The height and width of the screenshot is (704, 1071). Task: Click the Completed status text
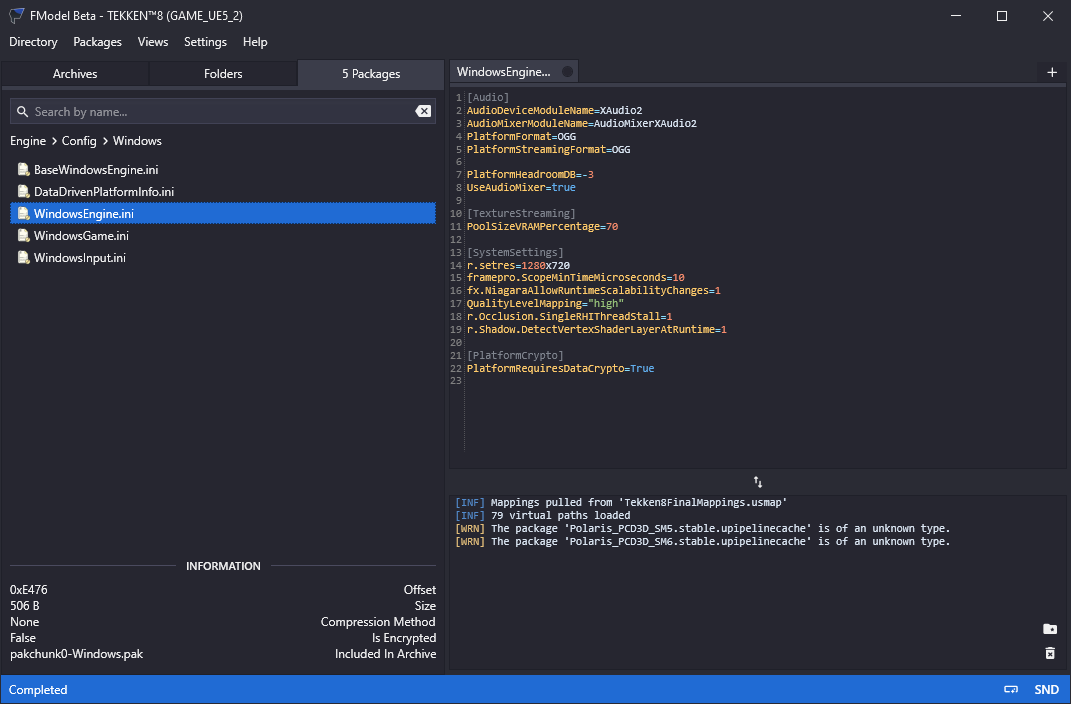(x=38, y=690)
